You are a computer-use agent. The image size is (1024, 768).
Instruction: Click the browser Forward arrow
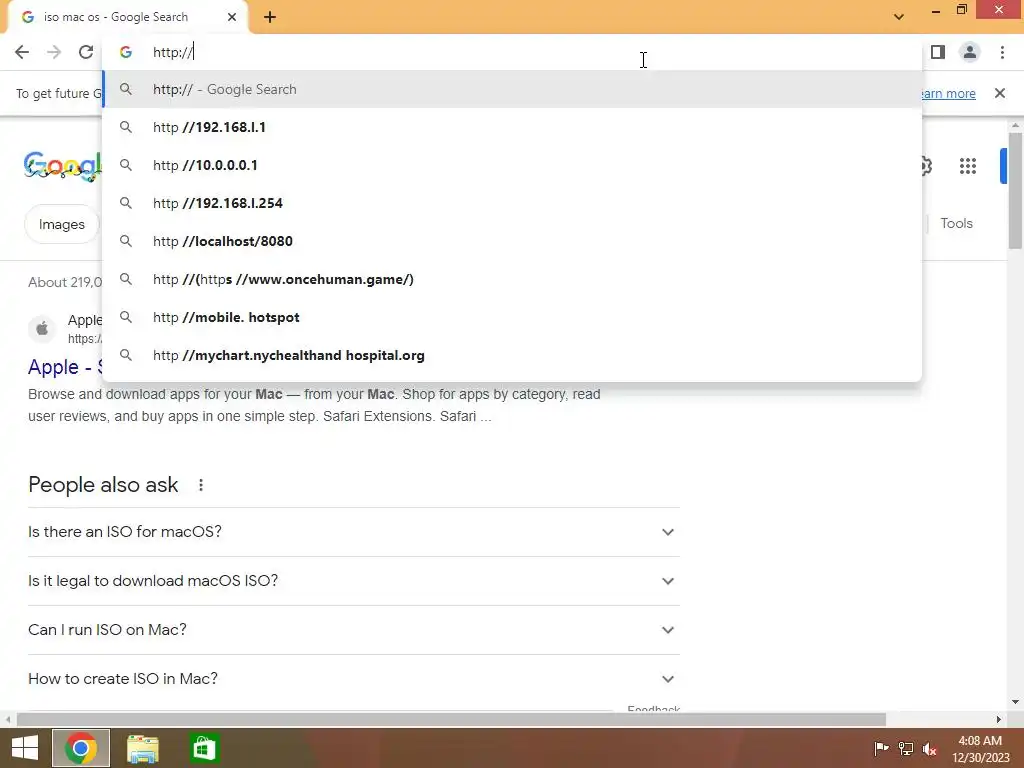(54, 52)
